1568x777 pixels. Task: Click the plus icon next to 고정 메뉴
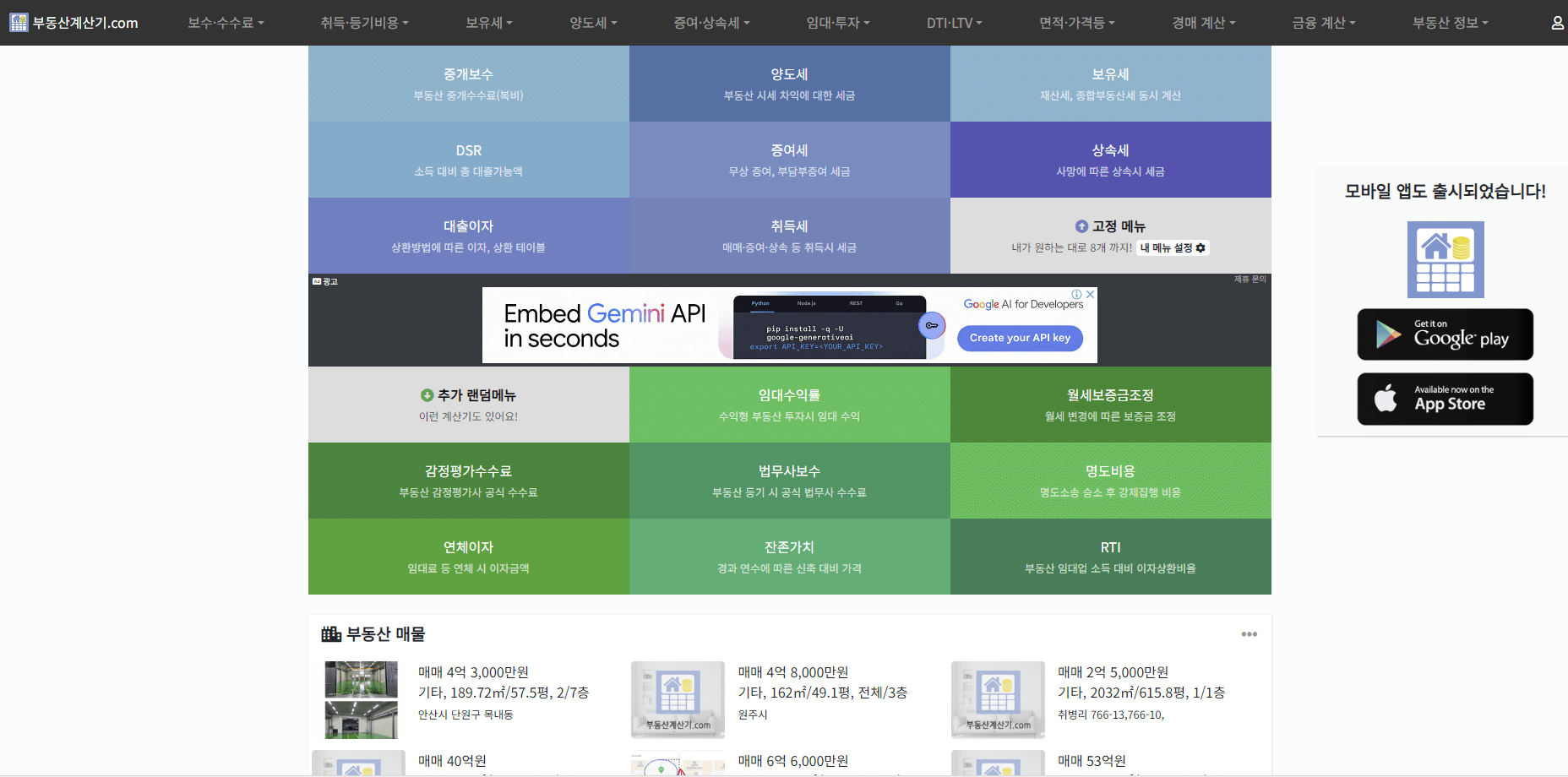click(1081, 225)
